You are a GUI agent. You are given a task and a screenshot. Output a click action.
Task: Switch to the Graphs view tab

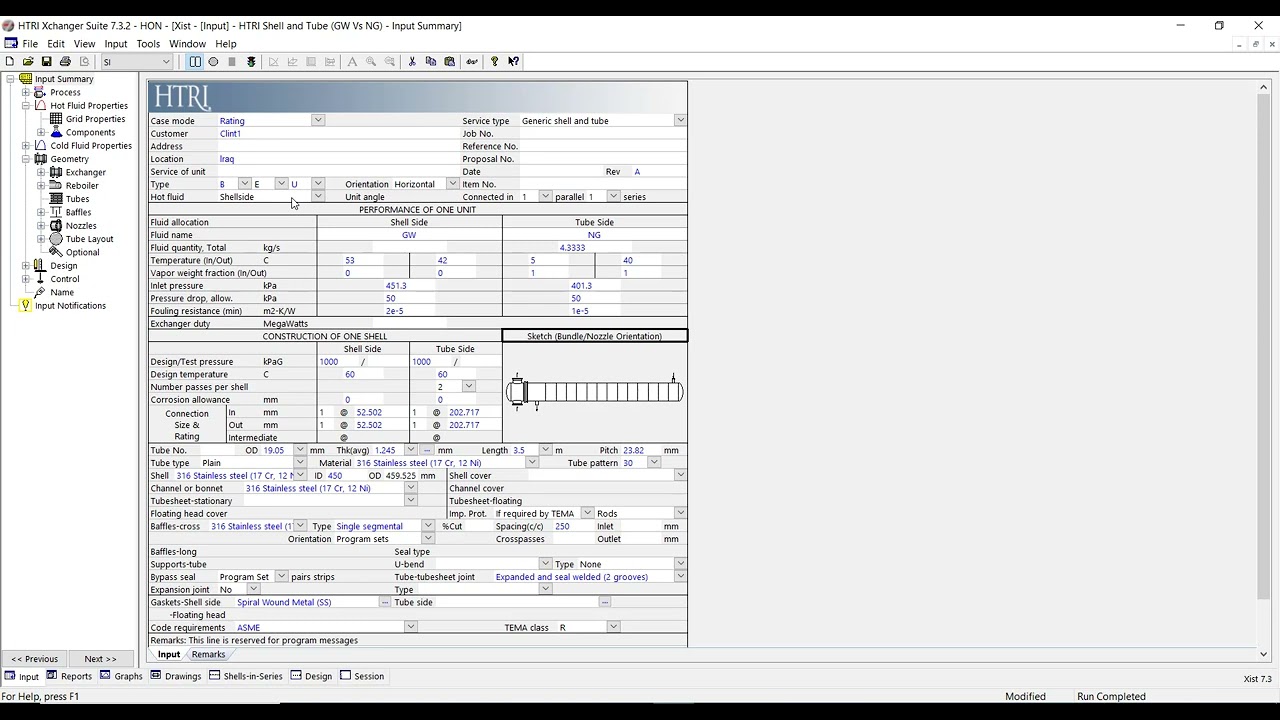(x=121, y=677)
